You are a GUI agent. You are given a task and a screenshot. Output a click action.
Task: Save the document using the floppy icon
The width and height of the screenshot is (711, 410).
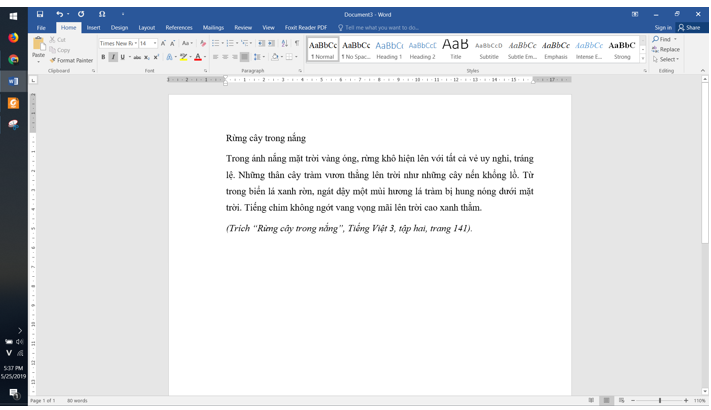40,15
